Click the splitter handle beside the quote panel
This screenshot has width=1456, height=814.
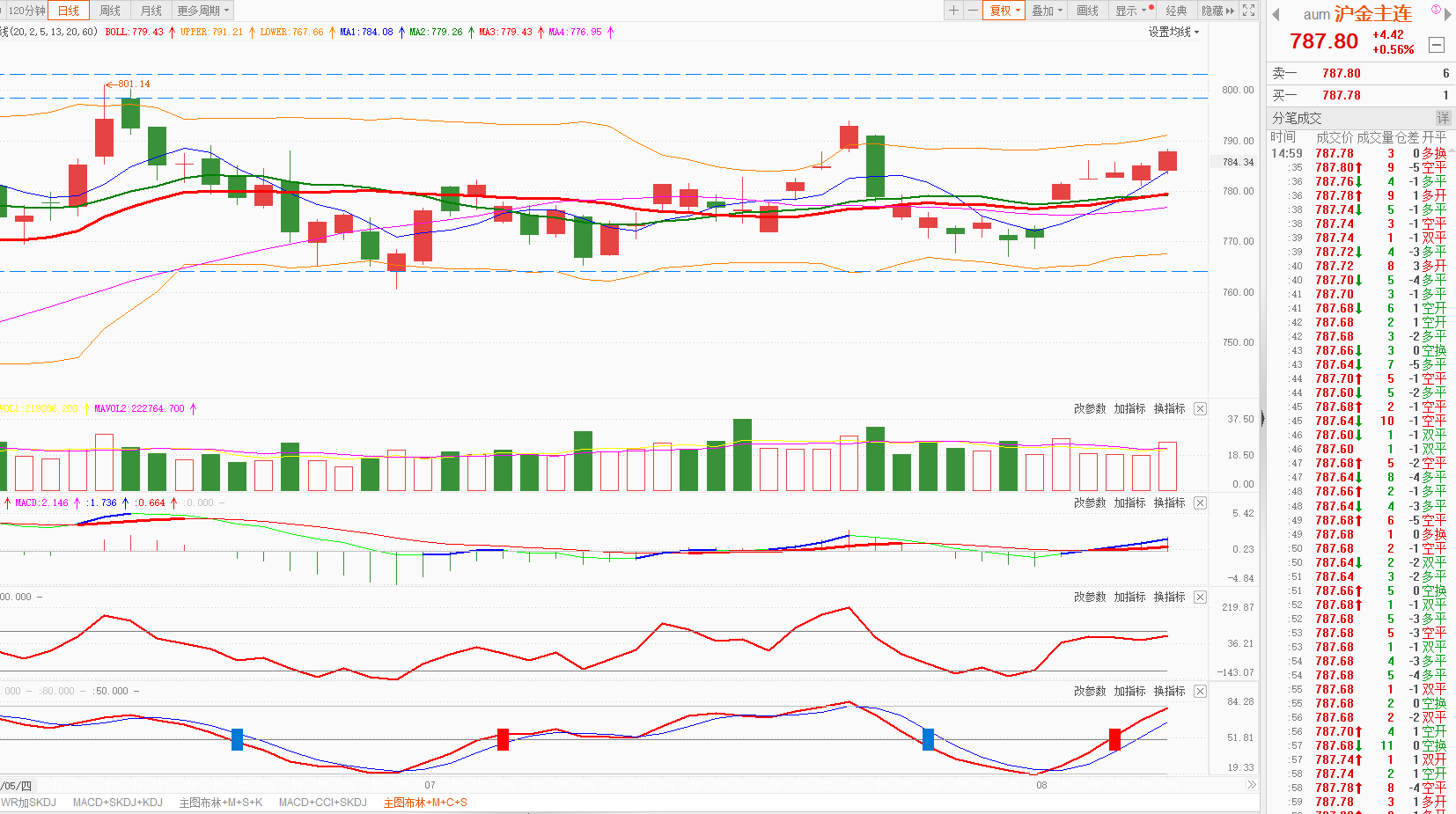[x=1262, y=419]
